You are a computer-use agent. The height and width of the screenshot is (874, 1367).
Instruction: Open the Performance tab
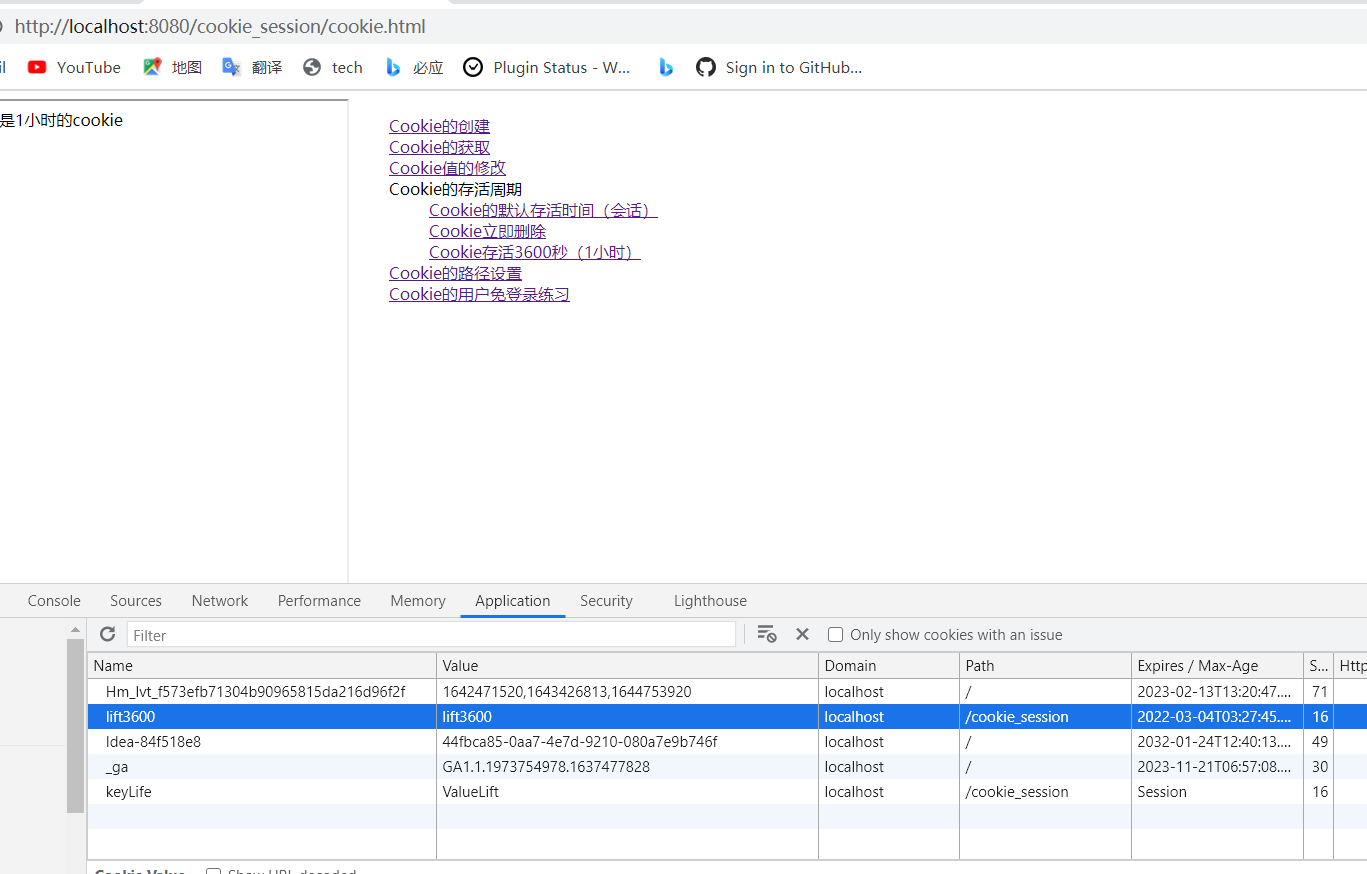pos(319,601)
